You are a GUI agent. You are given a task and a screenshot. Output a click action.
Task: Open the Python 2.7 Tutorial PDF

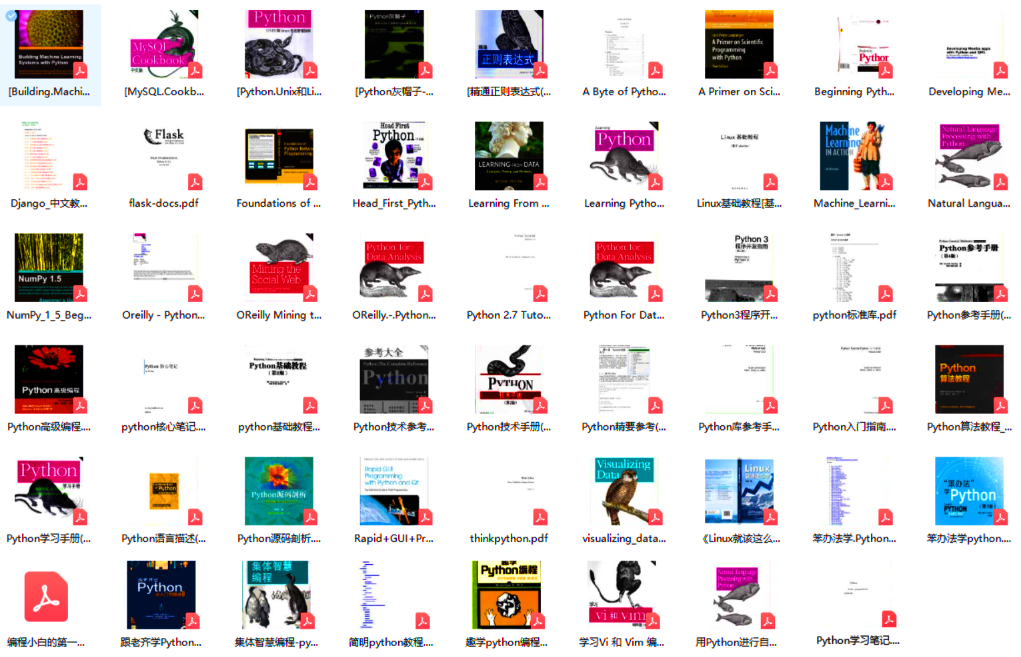[x=509, y=268]
